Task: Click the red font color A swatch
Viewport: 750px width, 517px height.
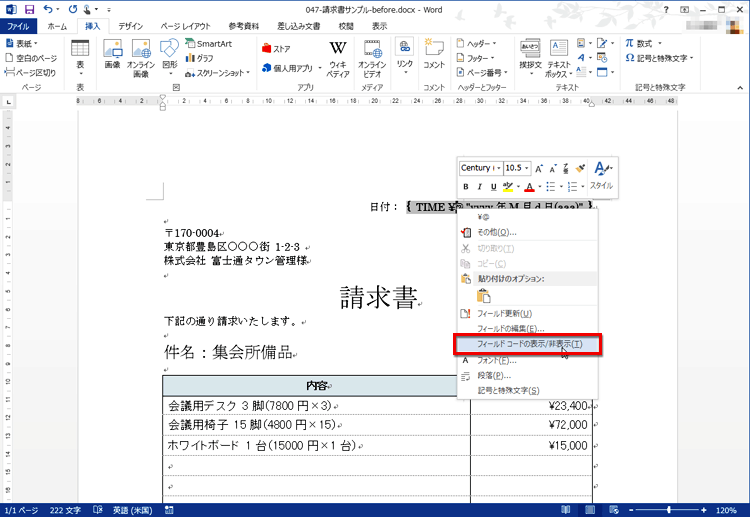Action: coord(529,187)
